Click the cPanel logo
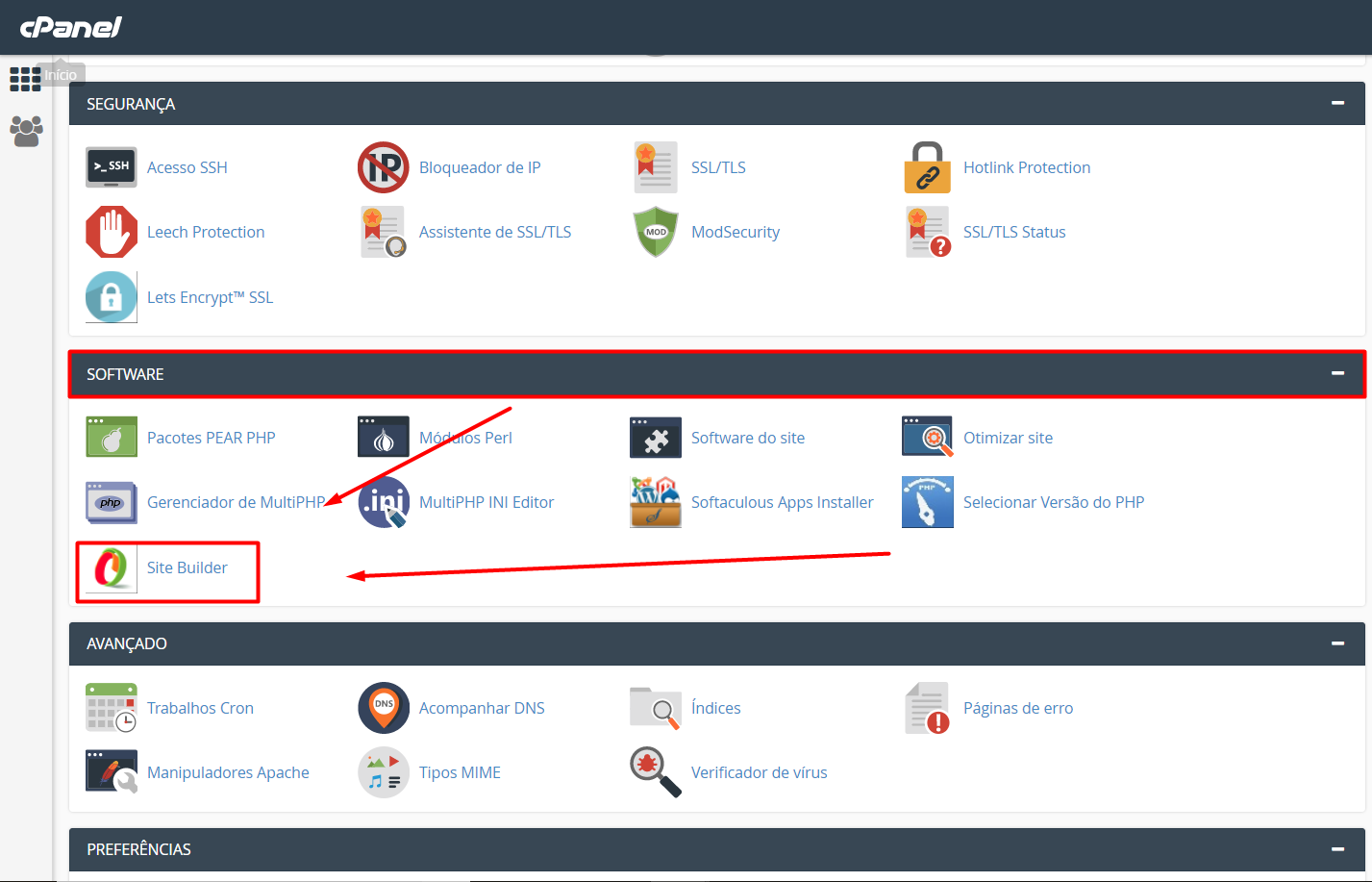The width and height of the screenshot is (1372, 882). tap(71, 27)
